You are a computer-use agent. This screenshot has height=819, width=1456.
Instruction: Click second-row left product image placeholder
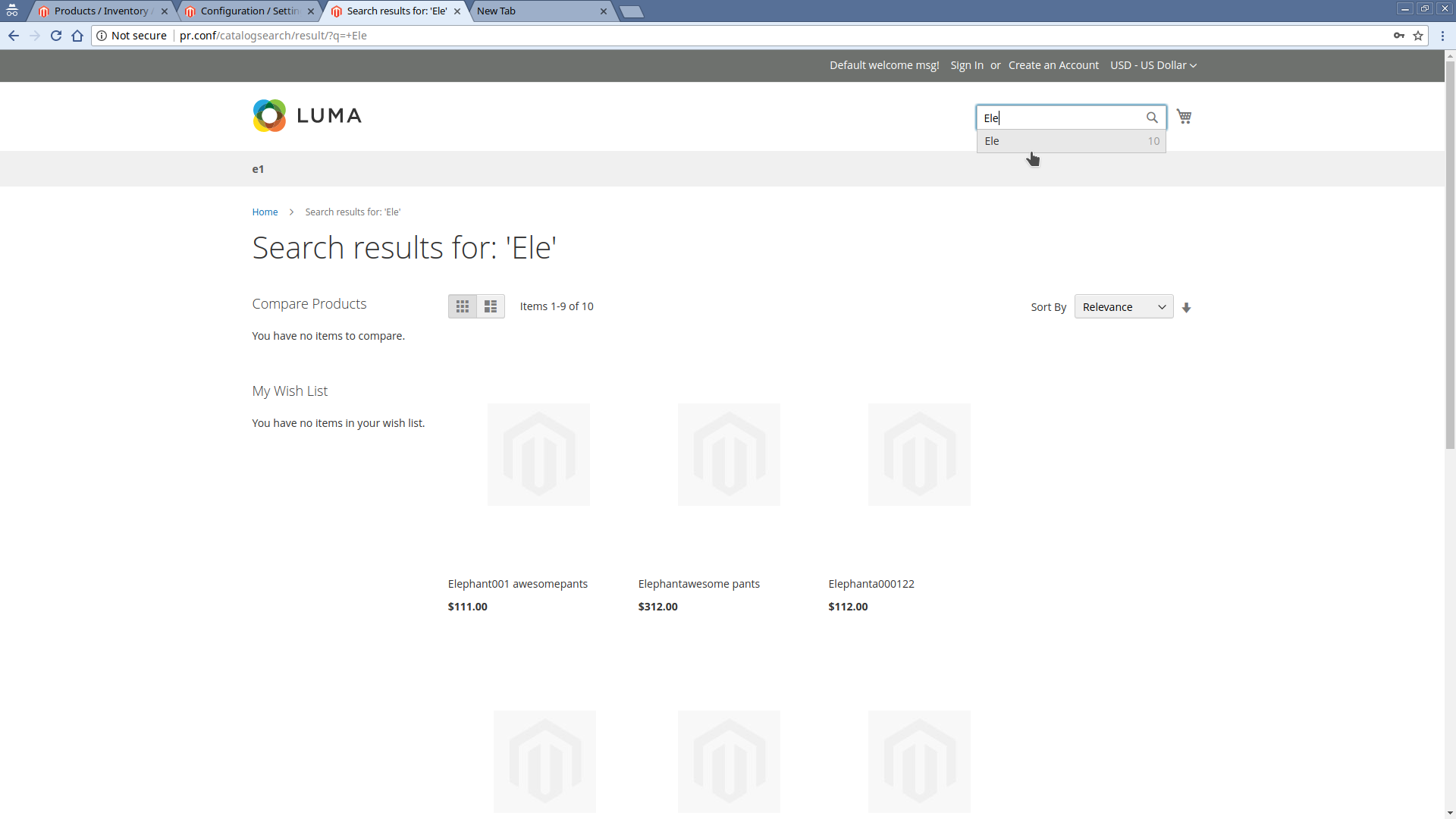pos(544,761)
